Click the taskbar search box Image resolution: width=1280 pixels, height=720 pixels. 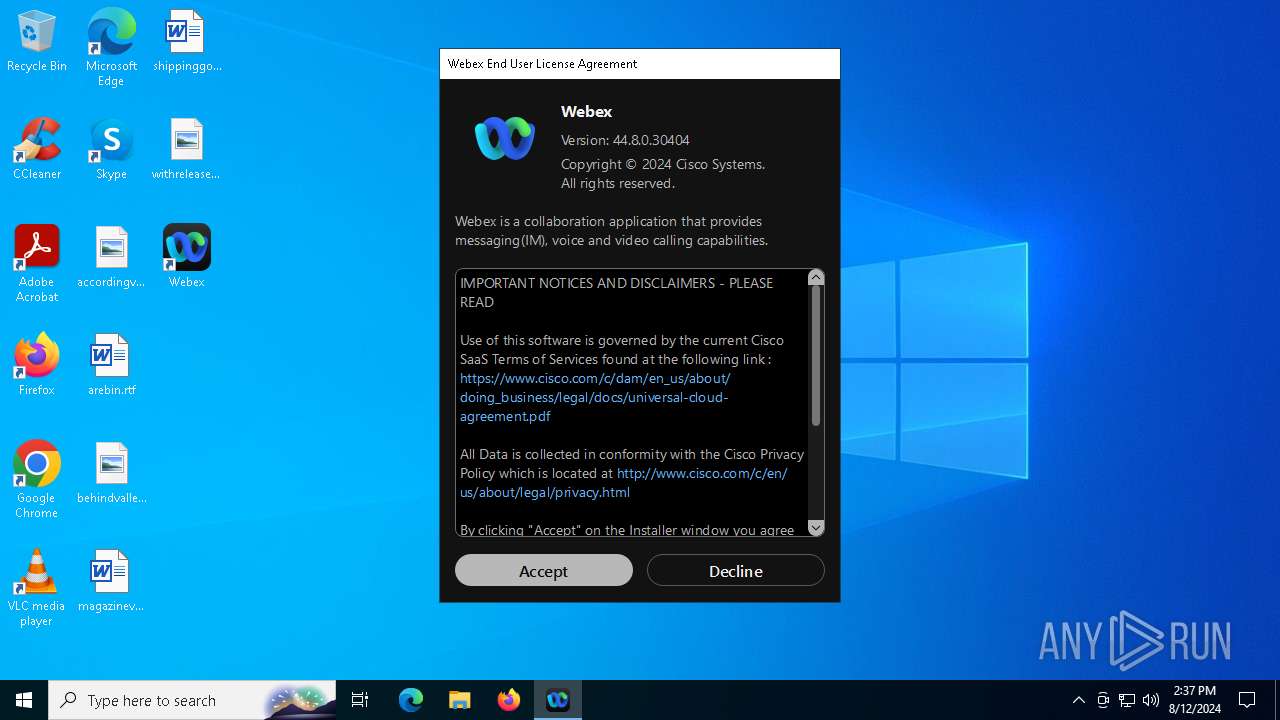pyautogui.click(x=192, y=700)
